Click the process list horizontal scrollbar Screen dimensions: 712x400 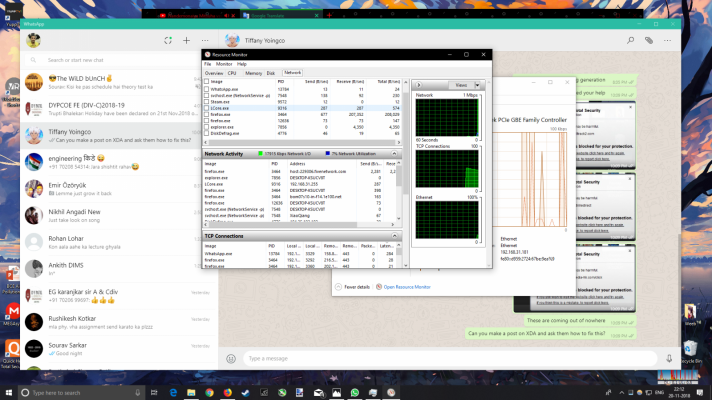click(303, 143)
